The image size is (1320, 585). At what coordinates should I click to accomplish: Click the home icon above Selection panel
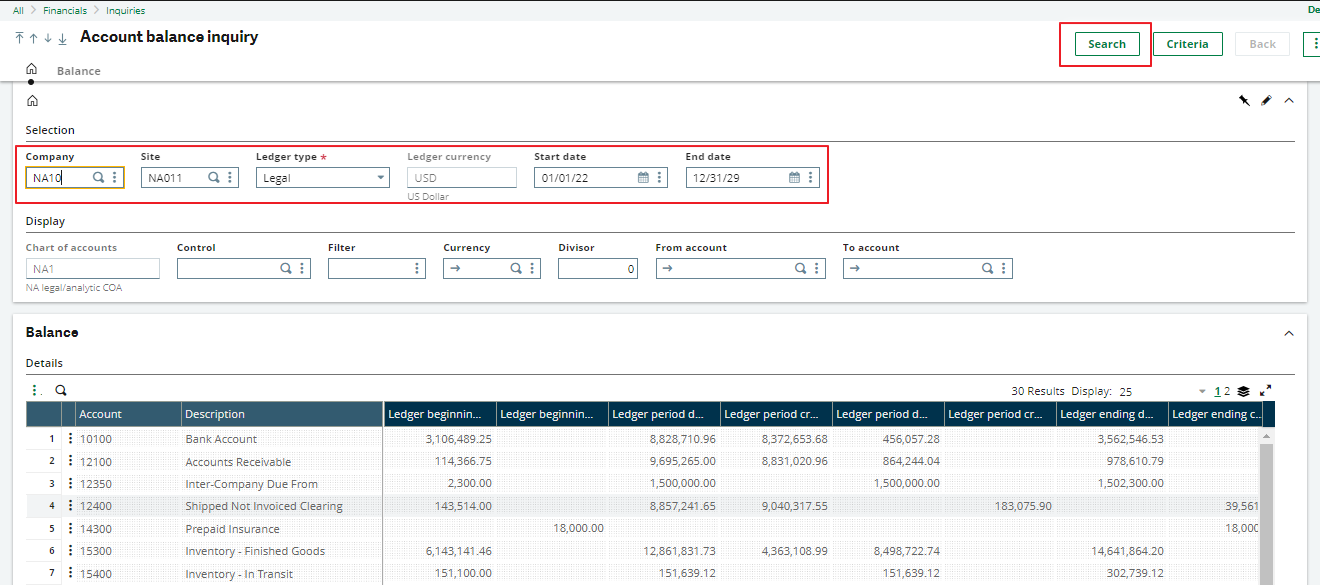click(33, 100)
